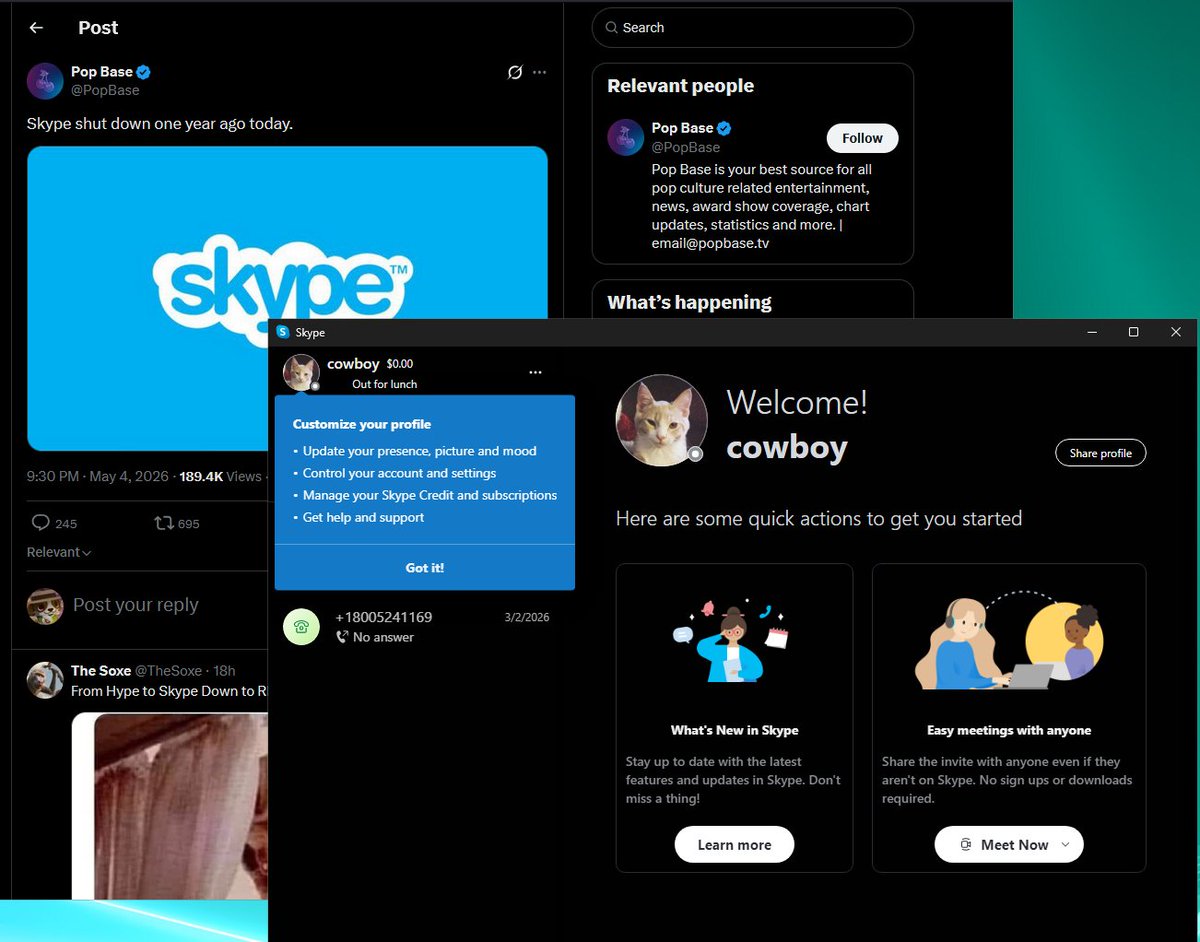
Task: Open the post timestamp 9:30 PM May 4, 2026
Action: click(98, 476)
